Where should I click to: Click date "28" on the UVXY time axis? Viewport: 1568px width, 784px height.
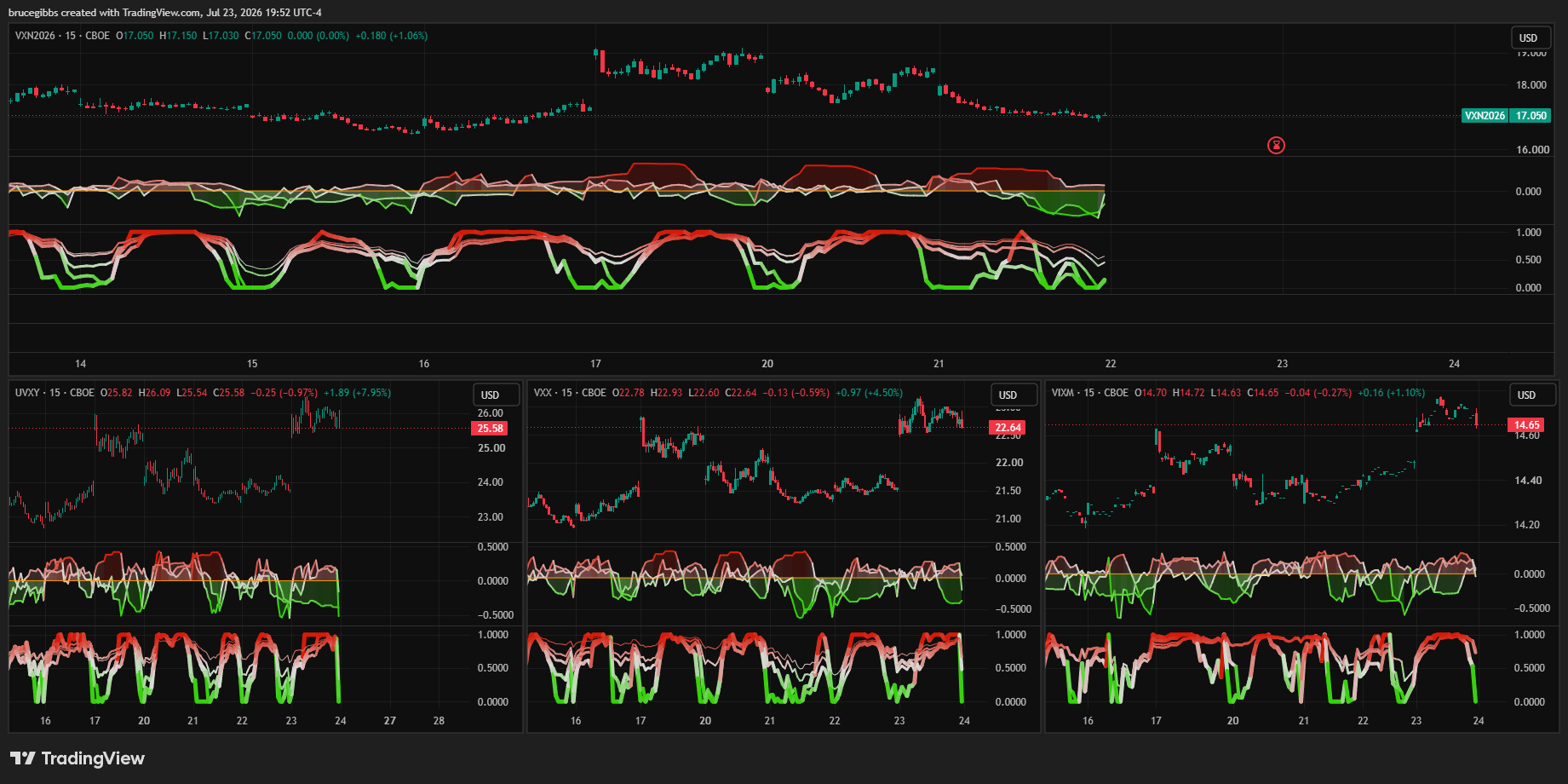[x=439, y=721]
